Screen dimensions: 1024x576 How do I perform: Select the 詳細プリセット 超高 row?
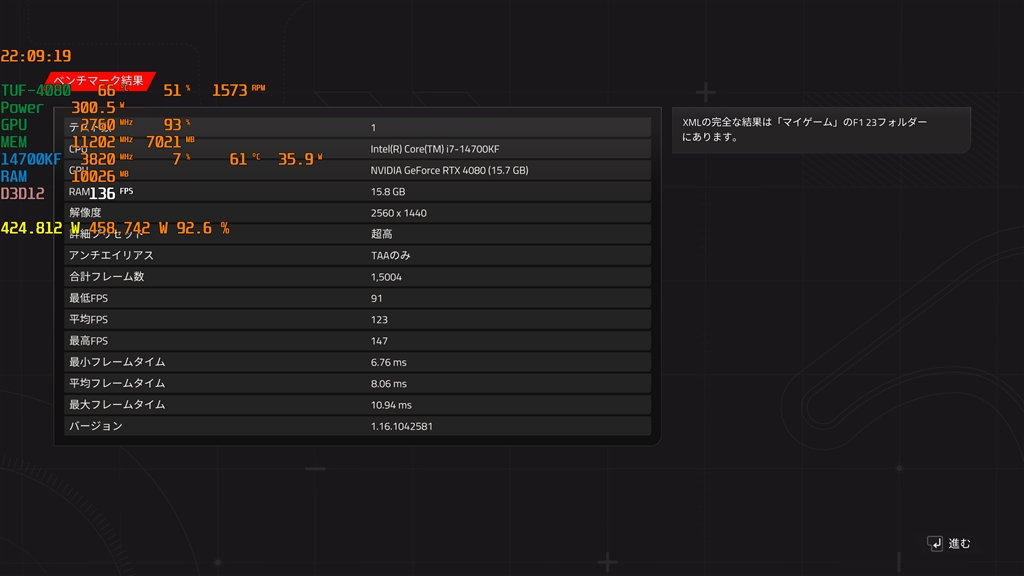[x=357, y=234]
